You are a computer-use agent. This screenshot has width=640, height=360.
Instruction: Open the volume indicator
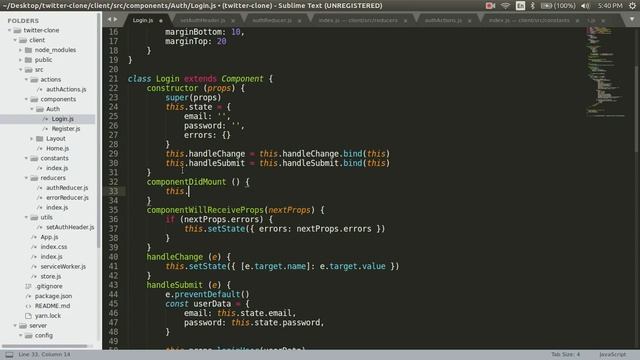[x=585, y=6]
